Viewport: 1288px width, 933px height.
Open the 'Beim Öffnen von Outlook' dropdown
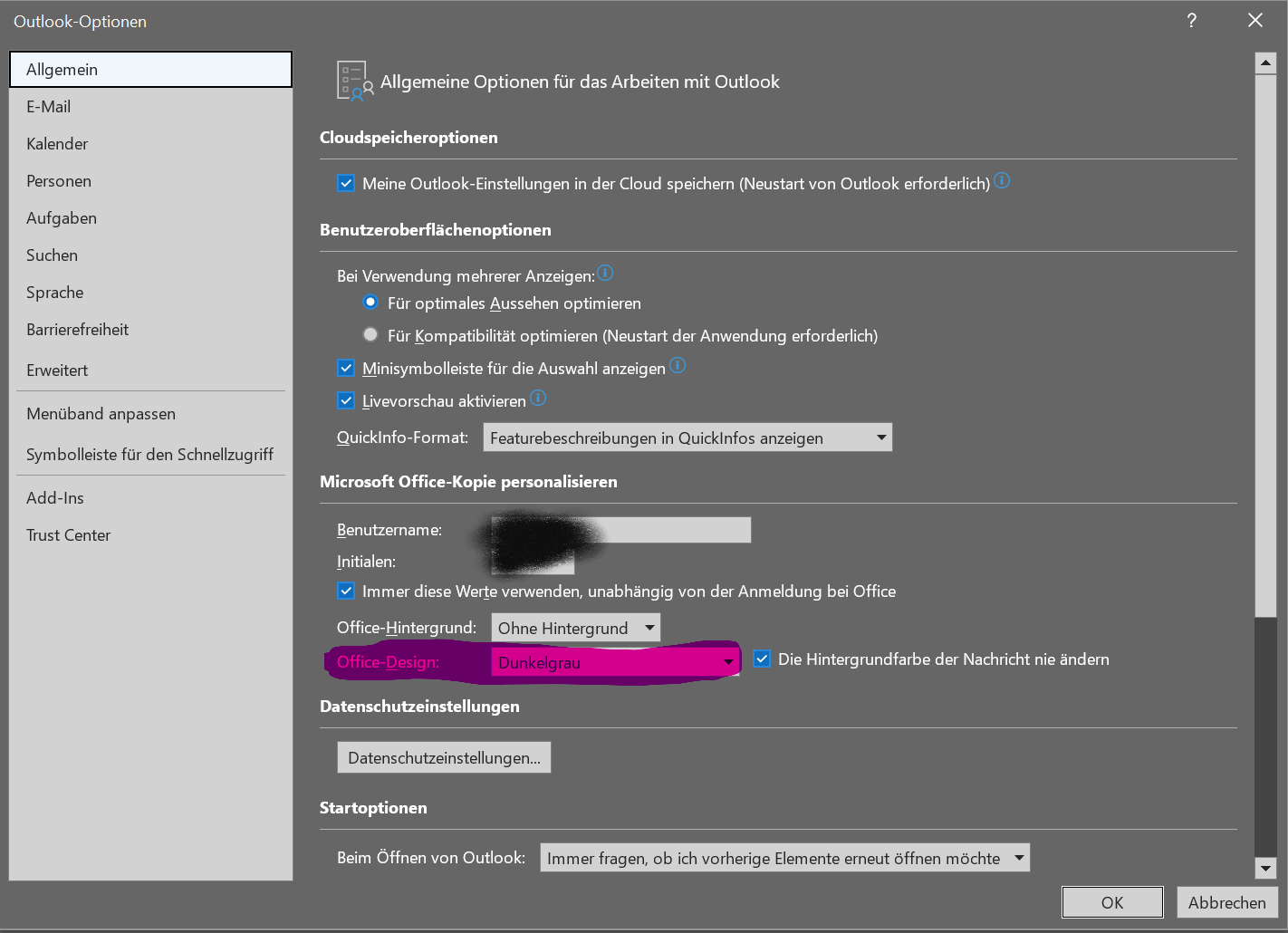point(784,858)
